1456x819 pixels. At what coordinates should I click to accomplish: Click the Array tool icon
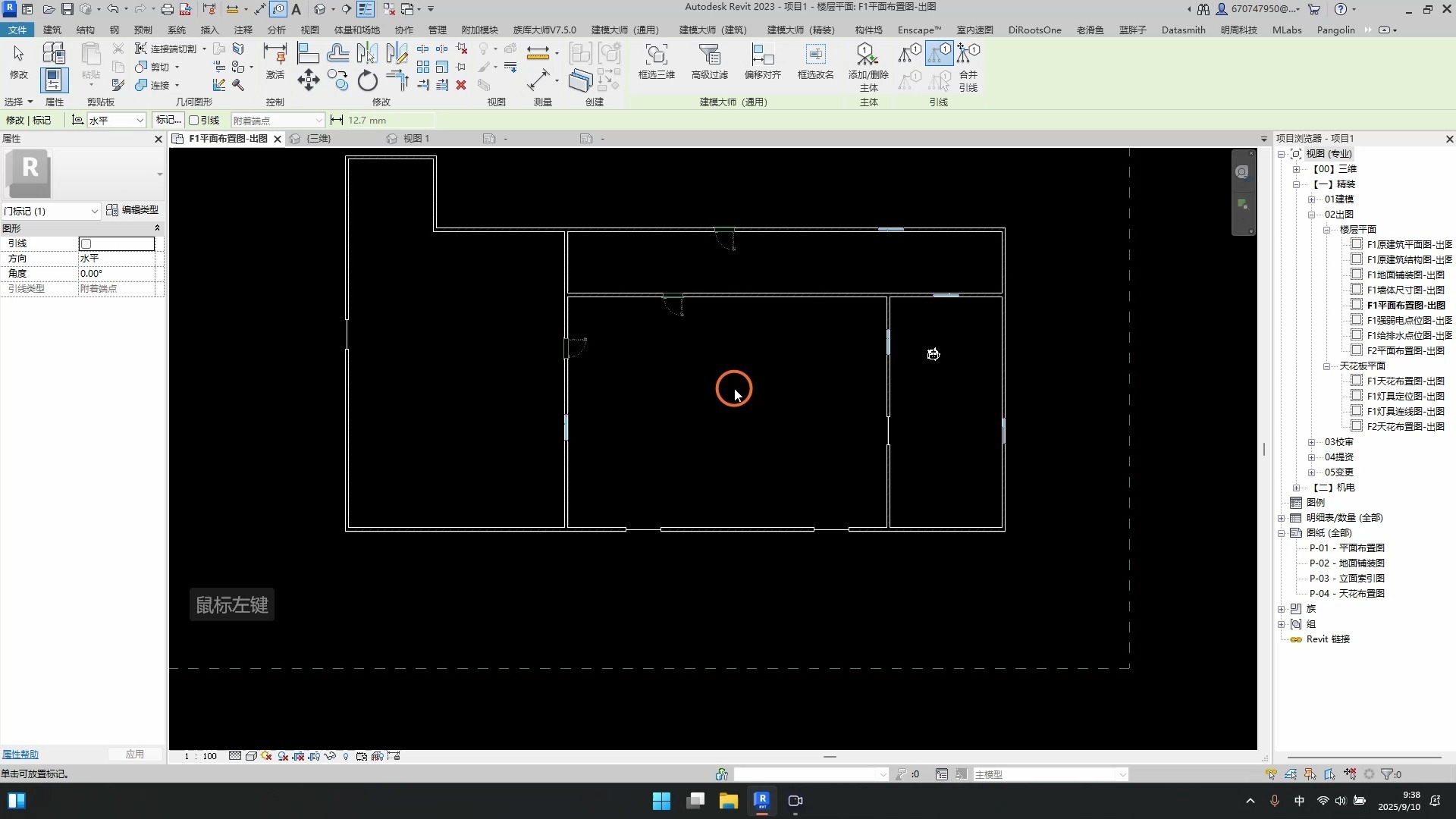pos(423,67)
